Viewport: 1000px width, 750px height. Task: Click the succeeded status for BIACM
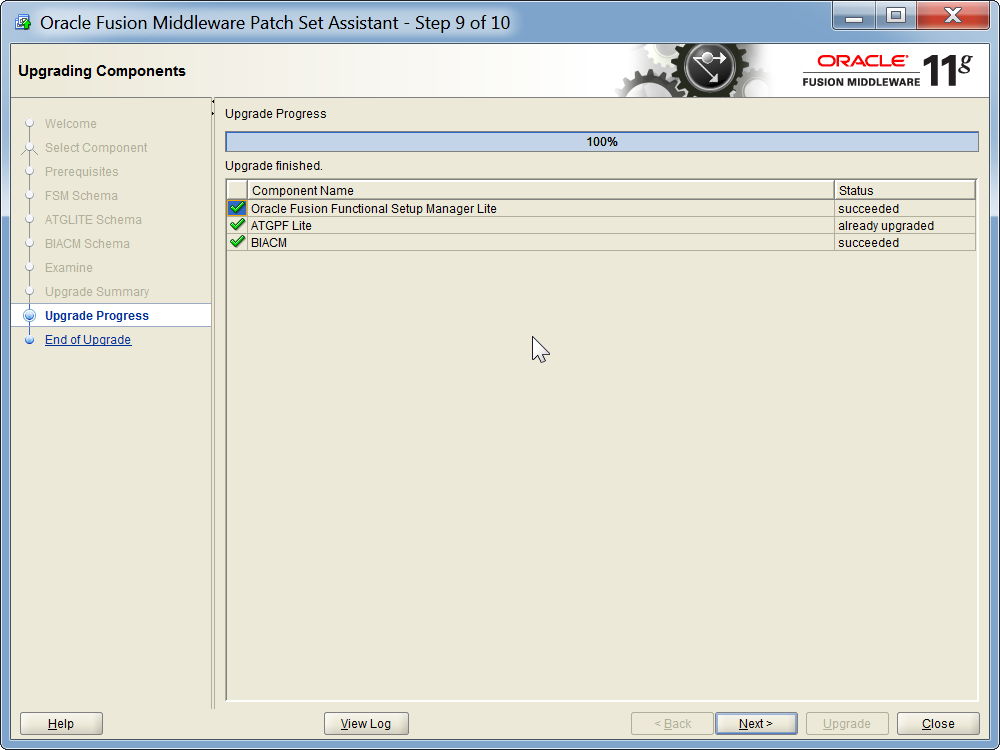point(905,243)
